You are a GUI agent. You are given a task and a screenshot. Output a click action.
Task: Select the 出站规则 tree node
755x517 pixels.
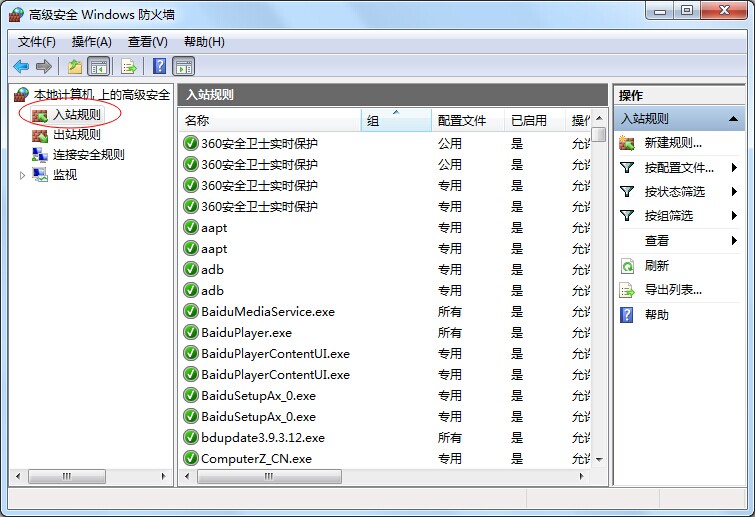point(66,134)
